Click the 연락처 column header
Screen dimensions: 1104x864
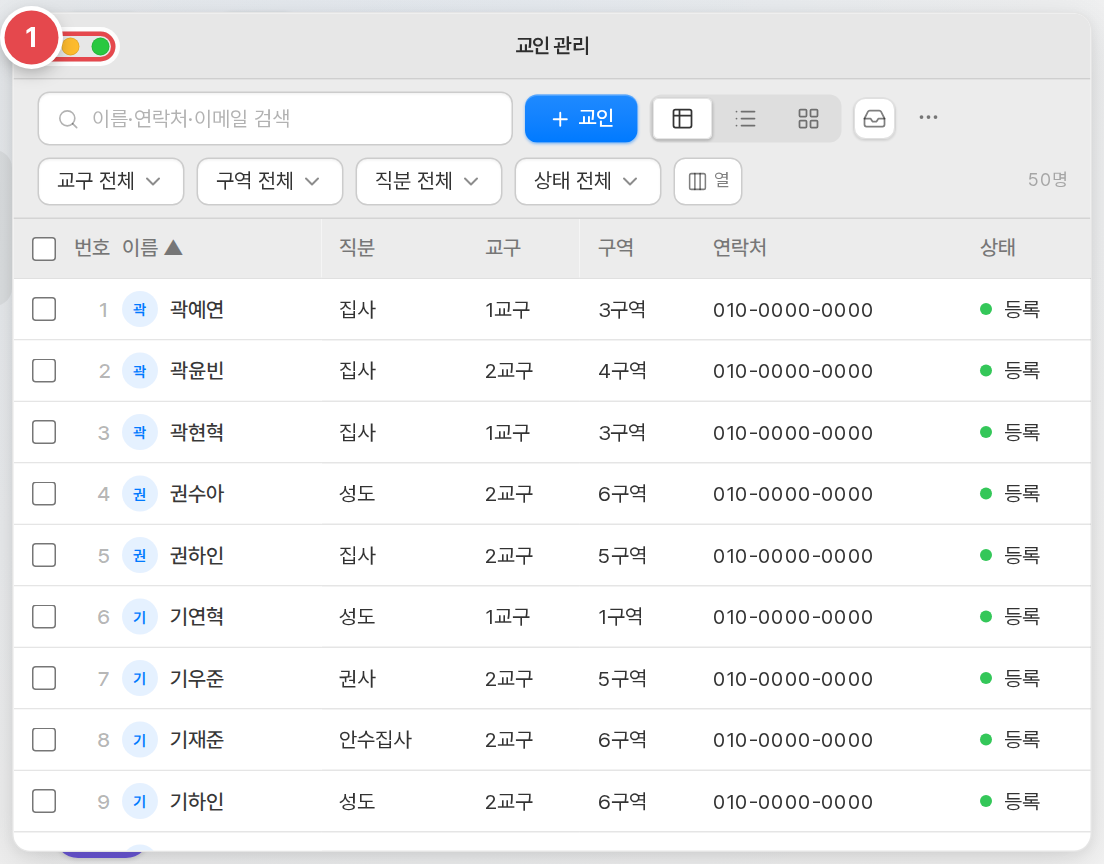[x=739, y=248]
